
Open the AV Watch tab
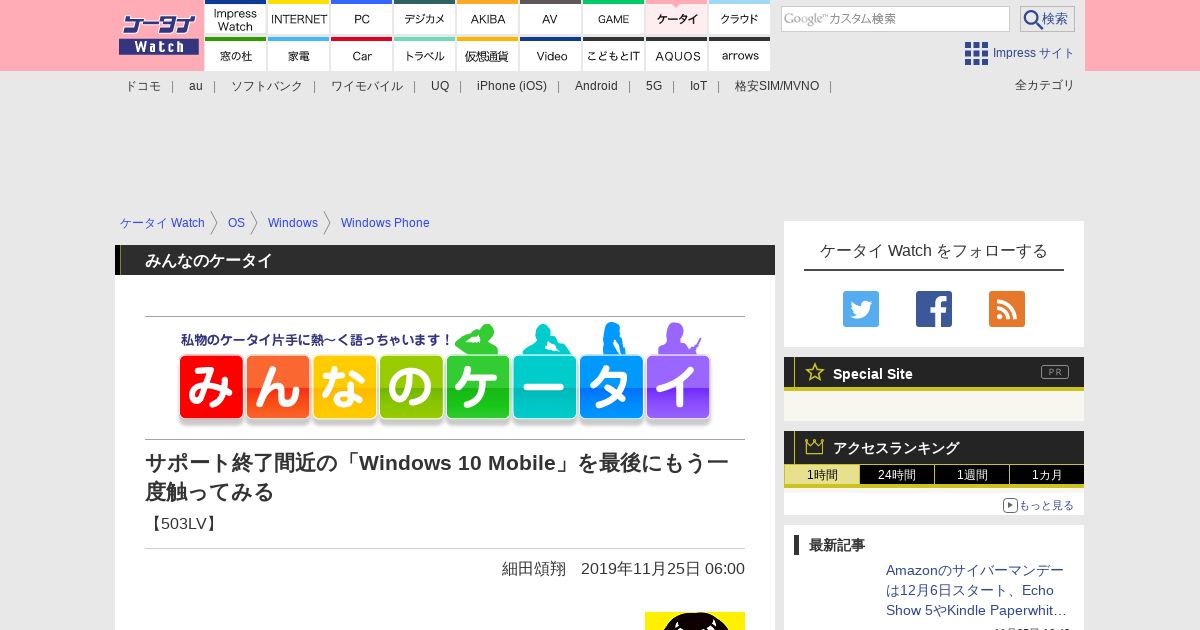click(550, 19)
